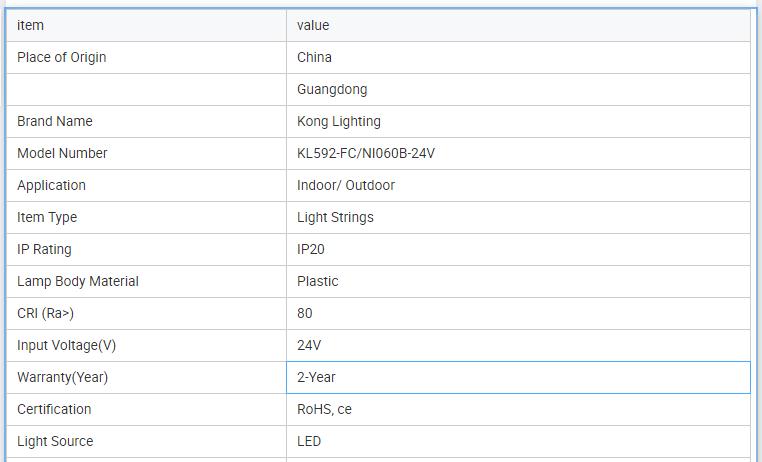This screenshot has height=462, width=762.
Task: Click the China value cell
Action: point(315,57)
